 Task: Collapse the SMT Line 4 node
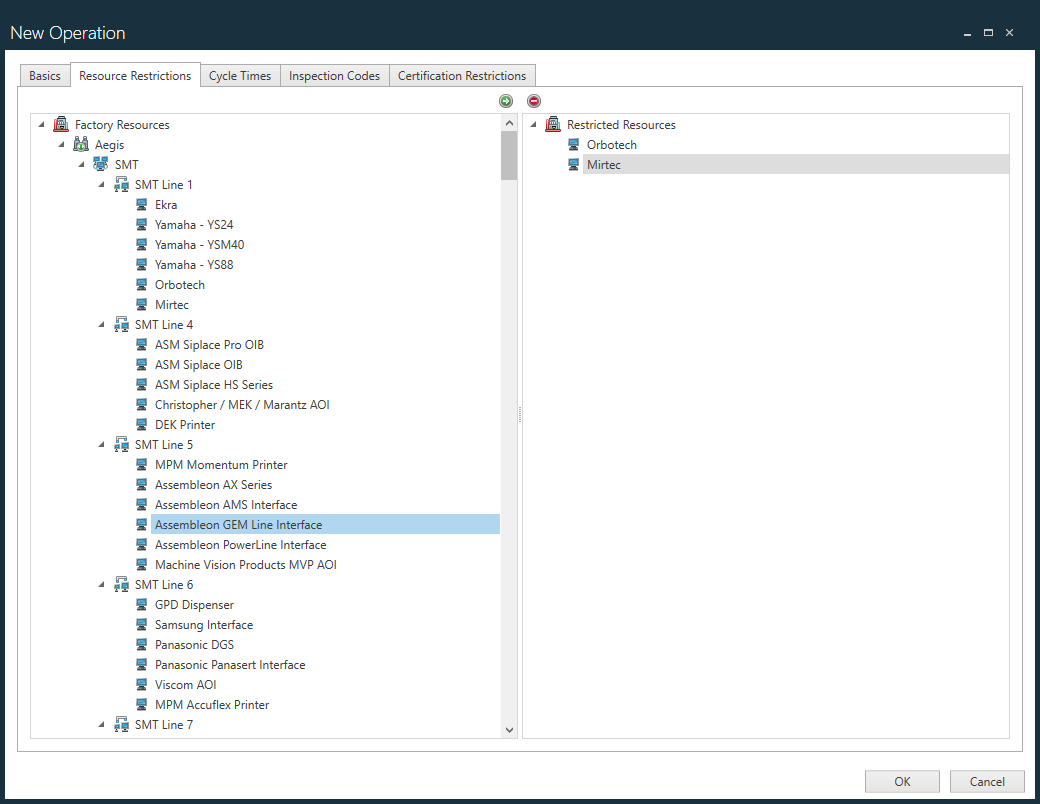[101, 324]
